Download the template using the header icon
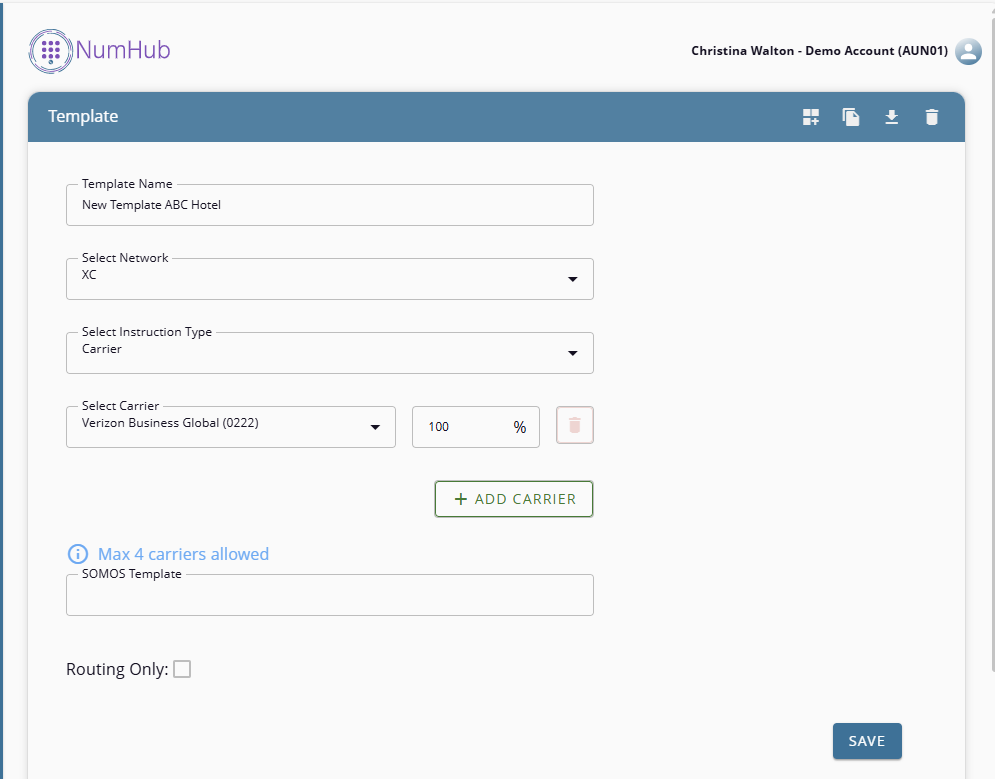 [891, 117]
